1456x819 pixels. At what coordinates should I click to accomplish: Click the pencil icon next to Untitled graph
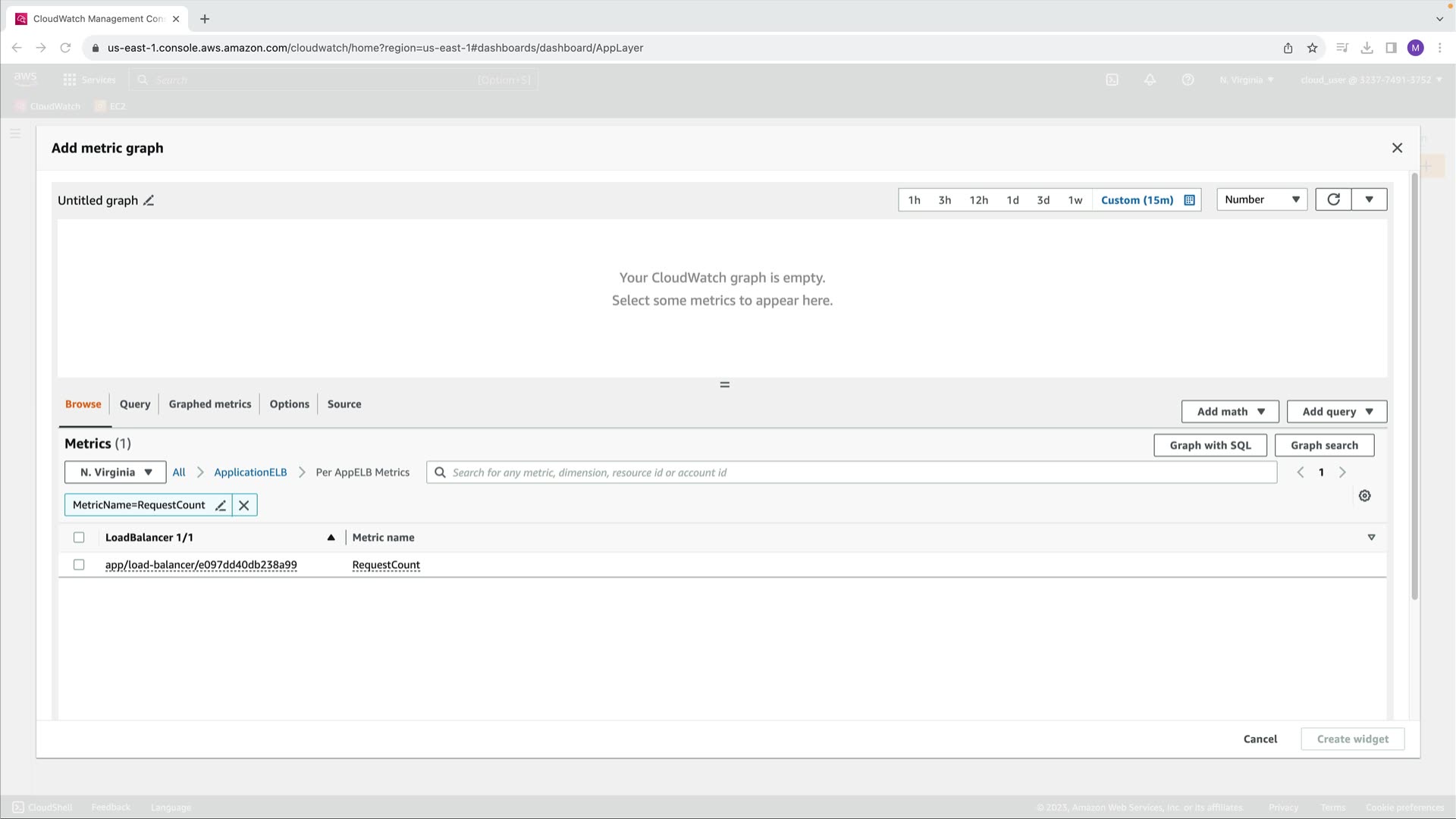(149, 200)
